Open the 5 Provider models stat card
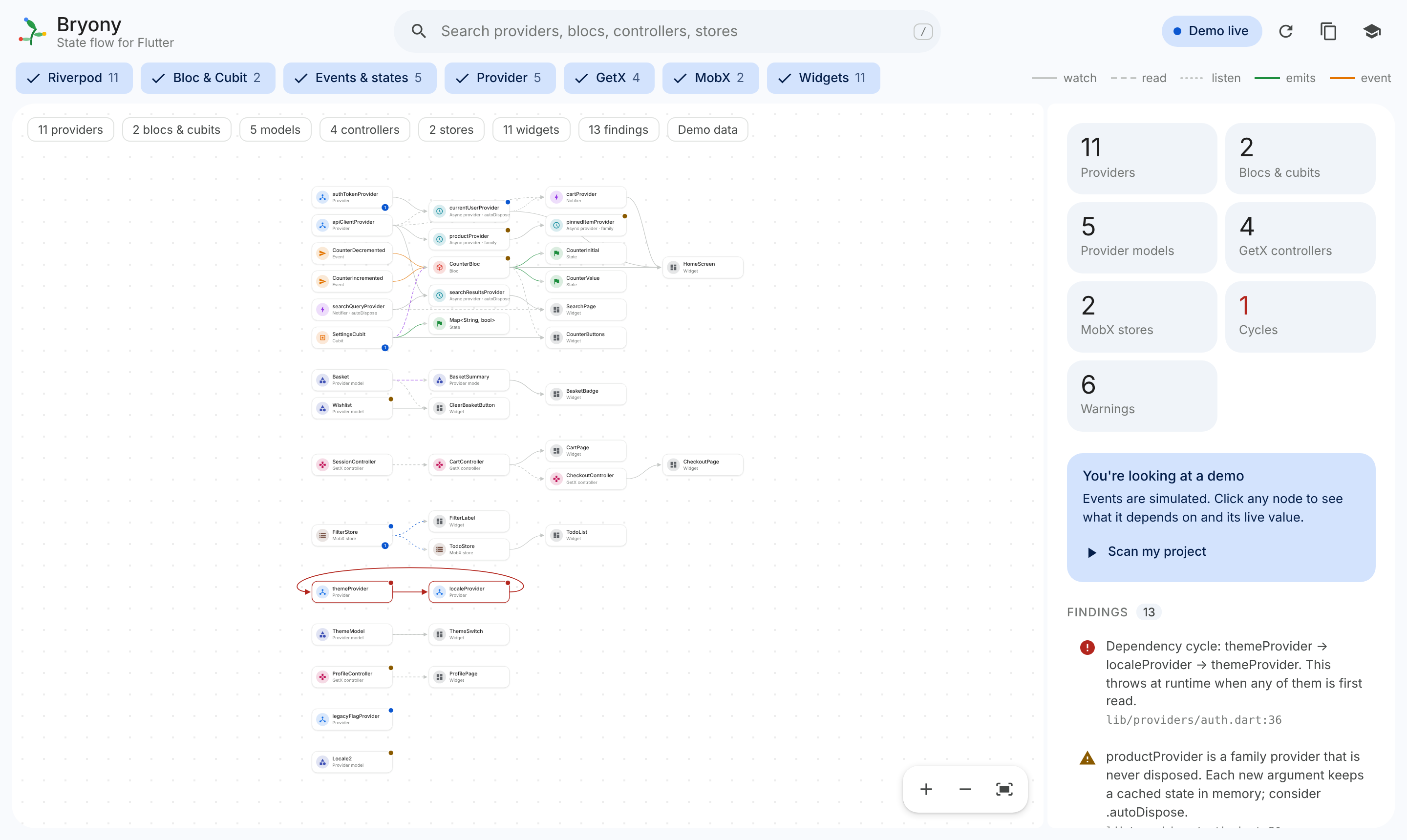This screenshot has height=840, width=1407. pos(1141,238)
